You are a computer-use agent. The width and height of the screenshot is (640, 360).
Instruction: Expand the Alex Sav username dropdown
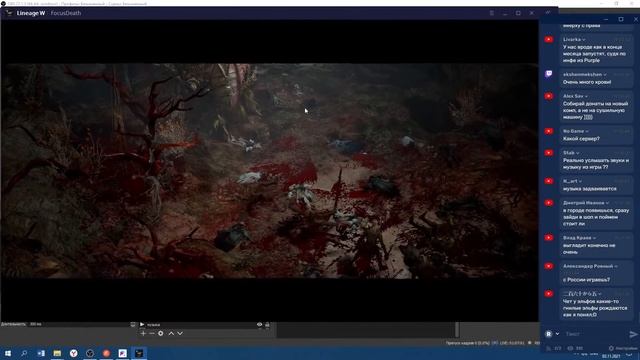pyautogui.click(x=587, y=96)
